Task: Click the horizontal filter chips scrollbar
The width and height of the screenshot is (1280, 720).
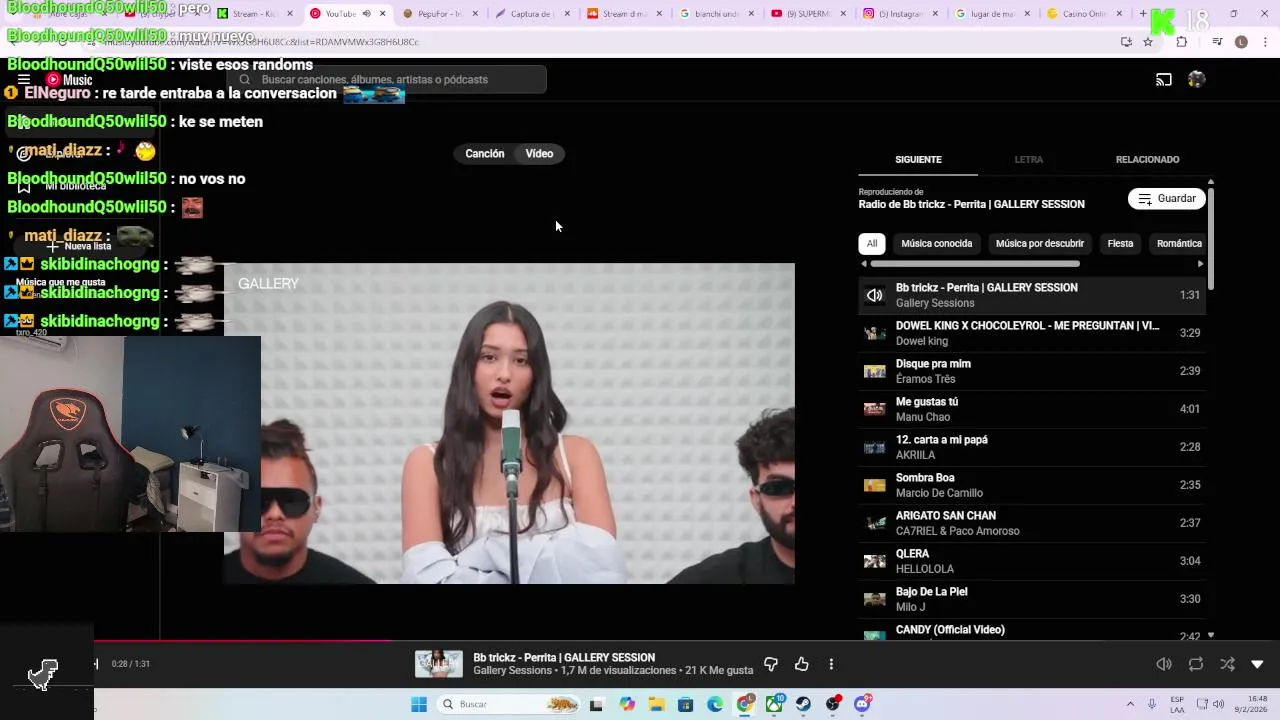Action: click(x=975, y=264)
